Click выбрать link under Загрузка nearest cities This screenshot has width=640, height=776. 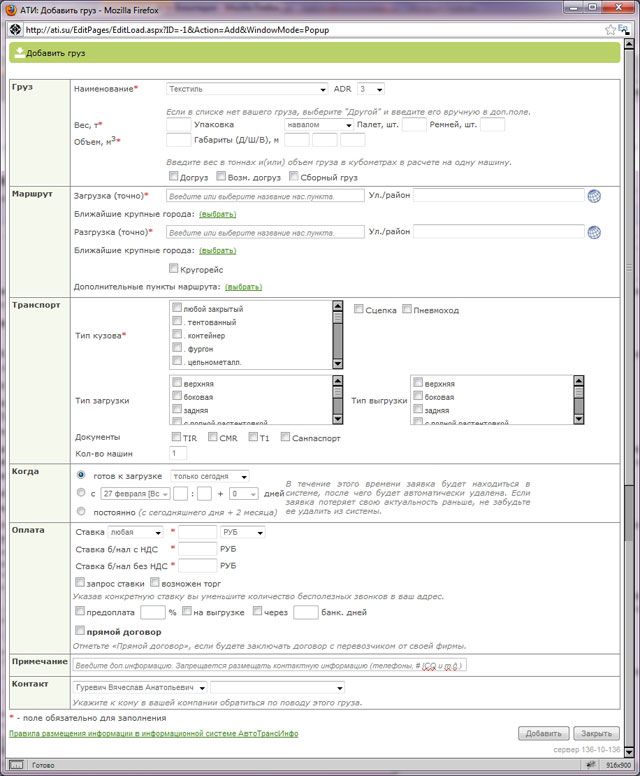[x=218, y=214]
